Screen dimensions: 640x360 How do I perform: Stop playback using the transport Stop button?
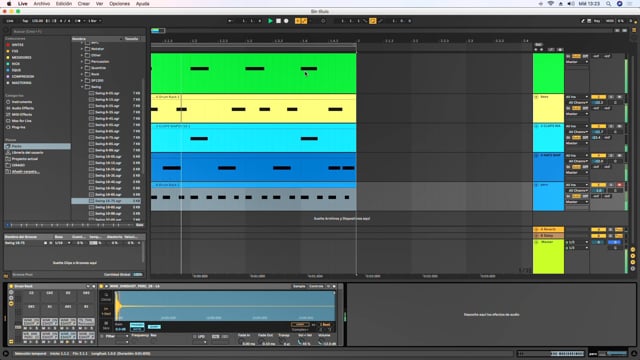pos(278,21)
